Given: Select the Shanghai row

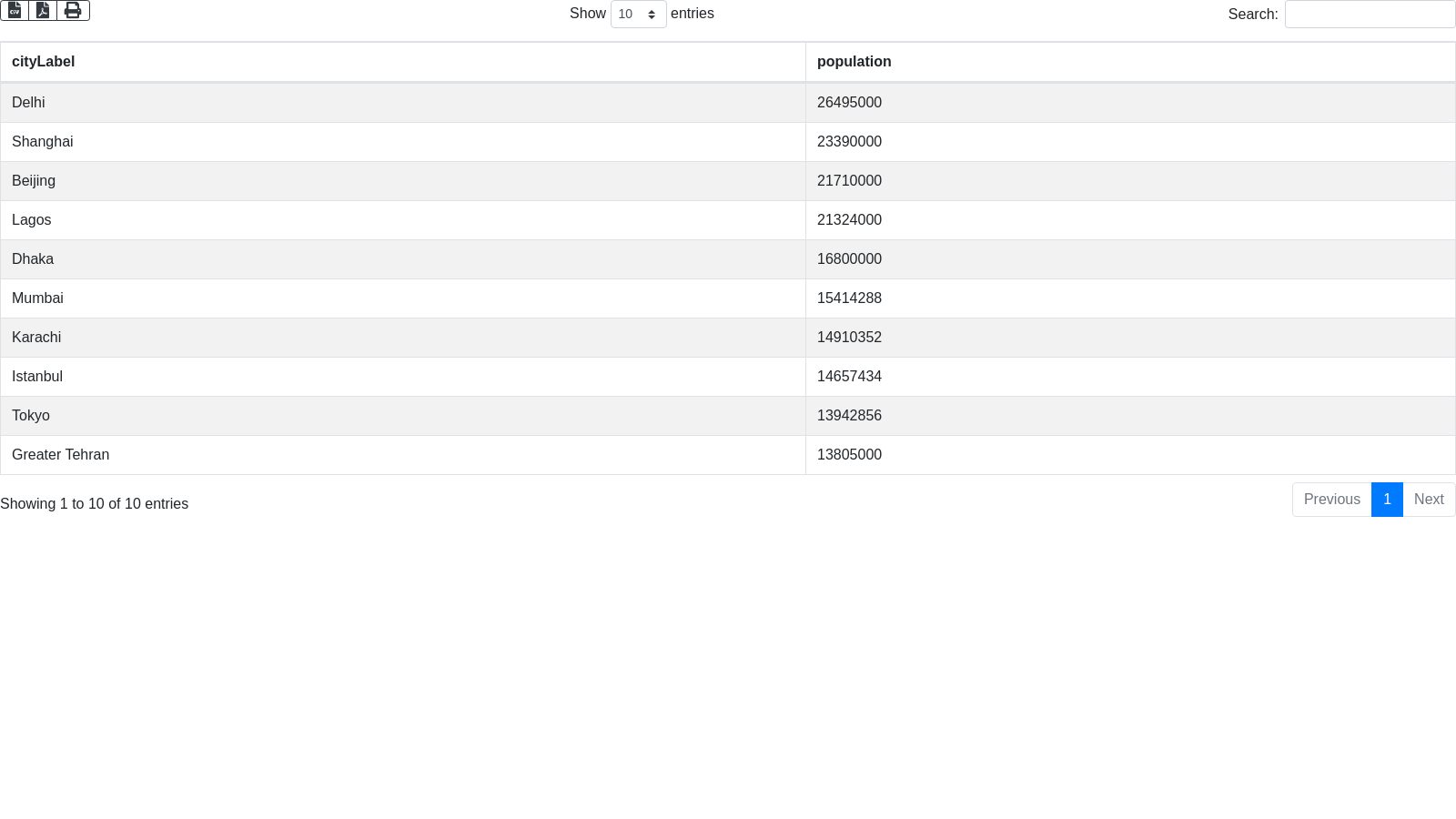Looking at the screenshot, I should 42,142.
